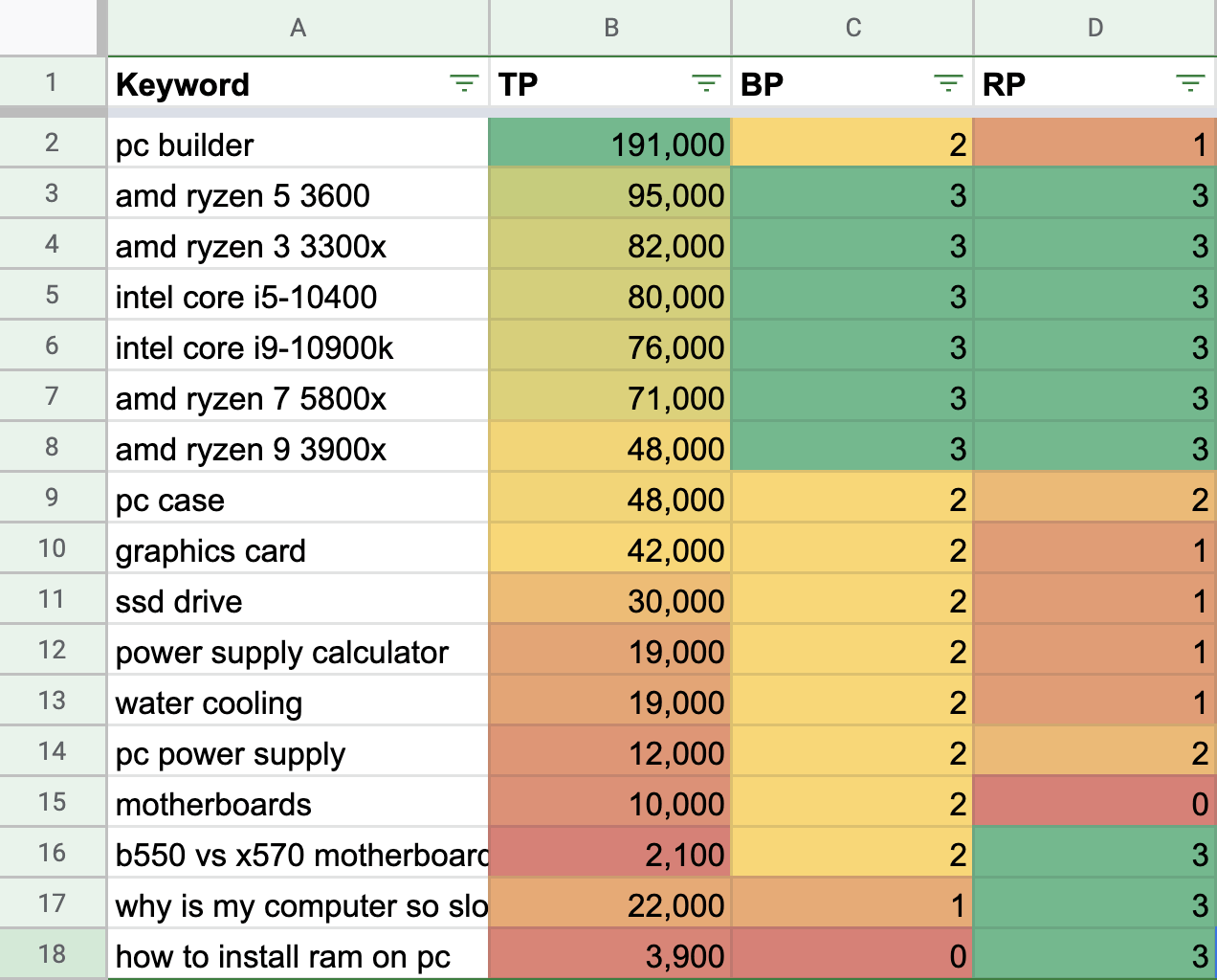This screenshot has height=980, width=1217.
Task: Click the cell with value 191,000
Action: [609, 145]
